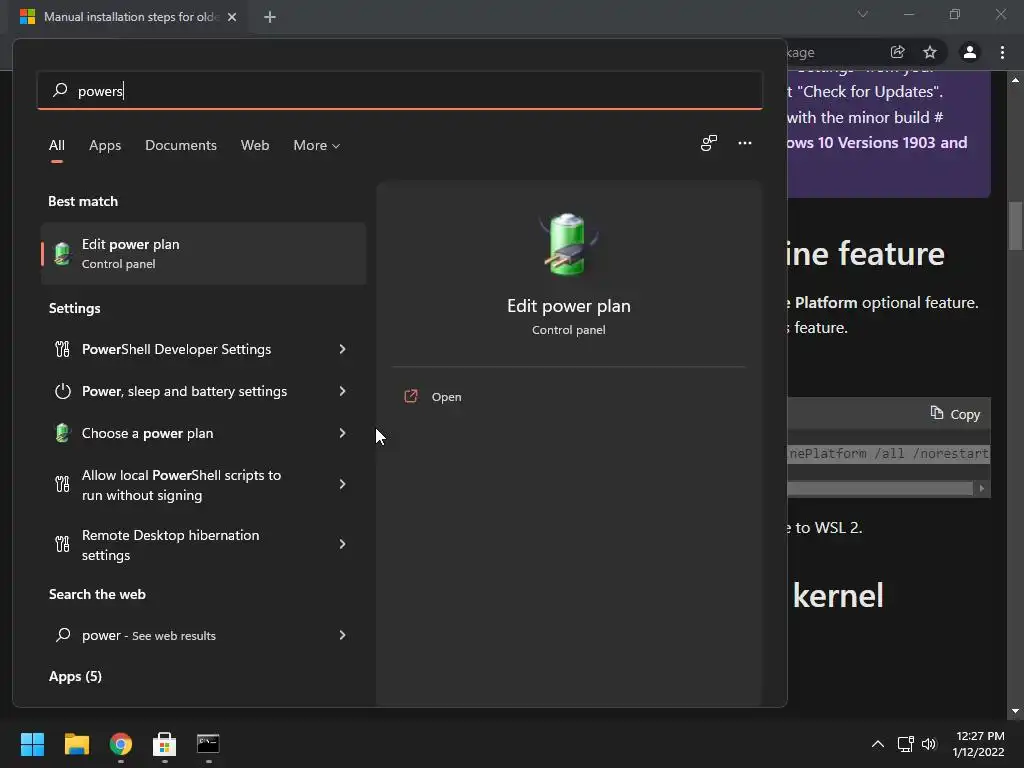Switch to the Documents search tab
1024x768 pixels.
(x=181, y=146)
